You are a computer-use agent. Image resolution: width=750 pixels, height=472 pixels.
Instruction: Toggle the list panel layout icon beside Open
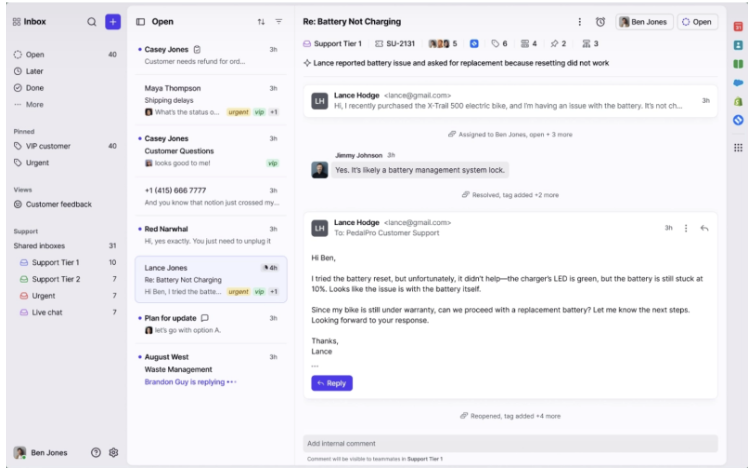140,22
